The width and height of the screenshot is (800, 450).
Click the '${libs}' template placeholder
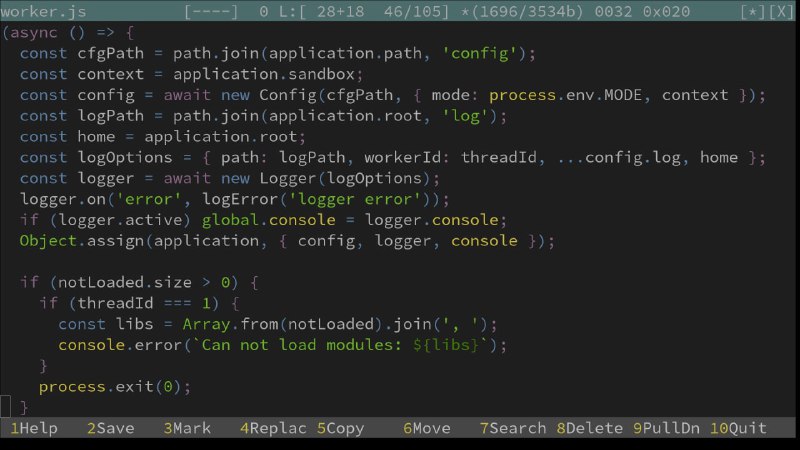click(x=446, y=345)
